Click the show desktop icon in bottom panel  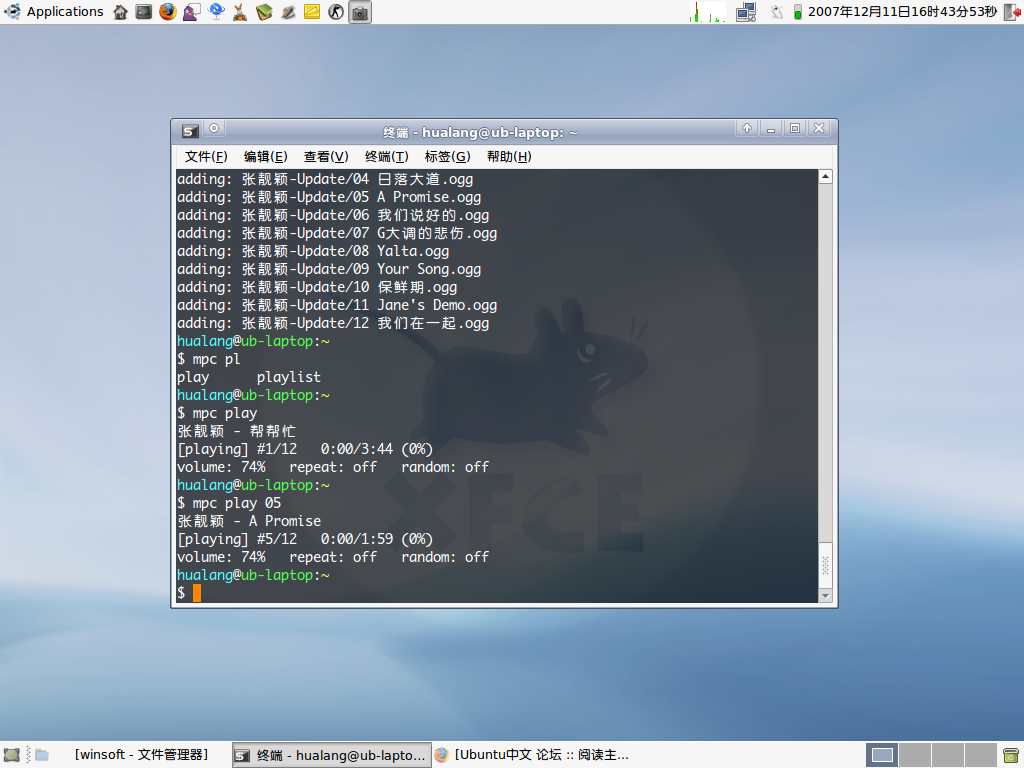(x=12, y=755)
